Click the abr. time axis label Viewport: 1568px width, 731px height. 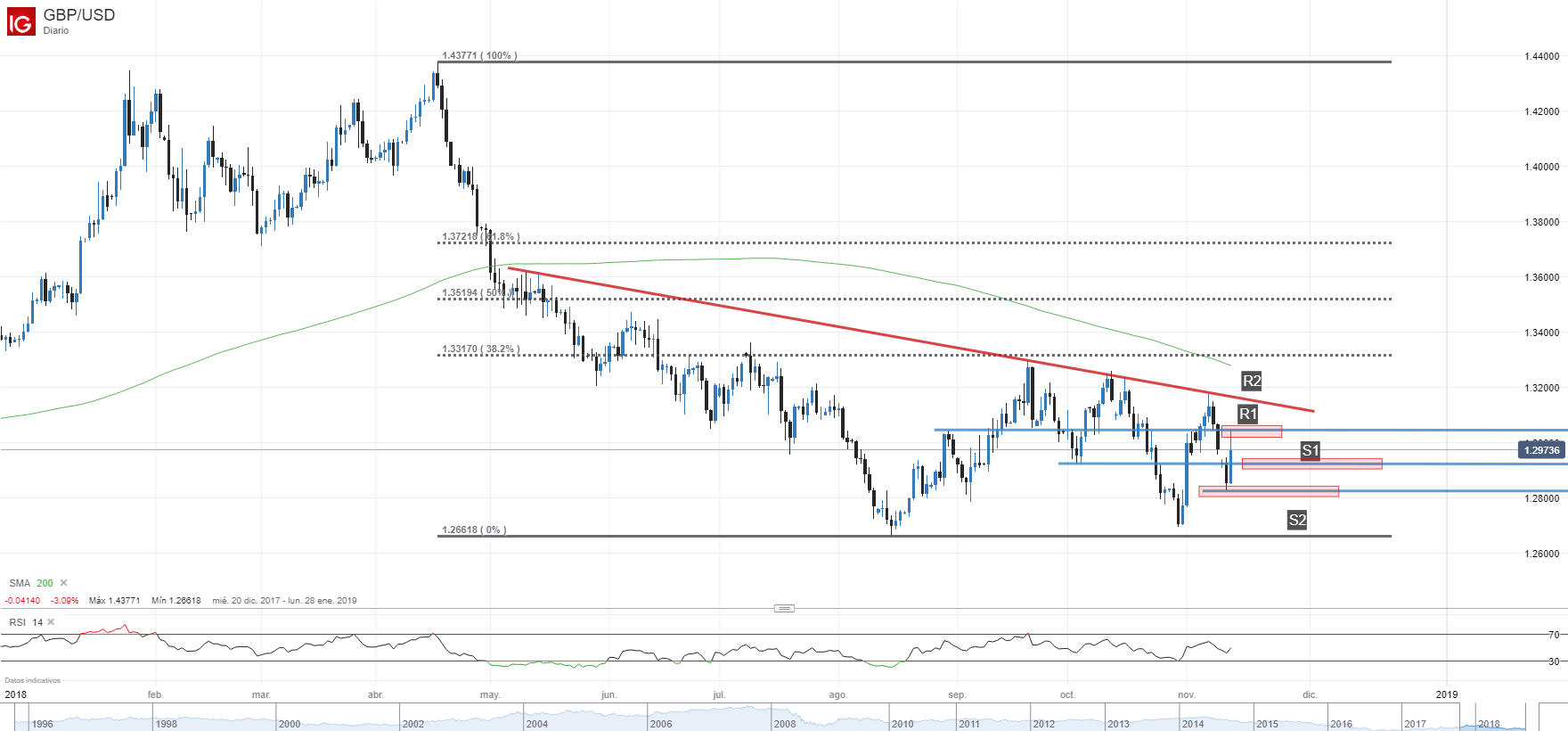click(376, 694)
